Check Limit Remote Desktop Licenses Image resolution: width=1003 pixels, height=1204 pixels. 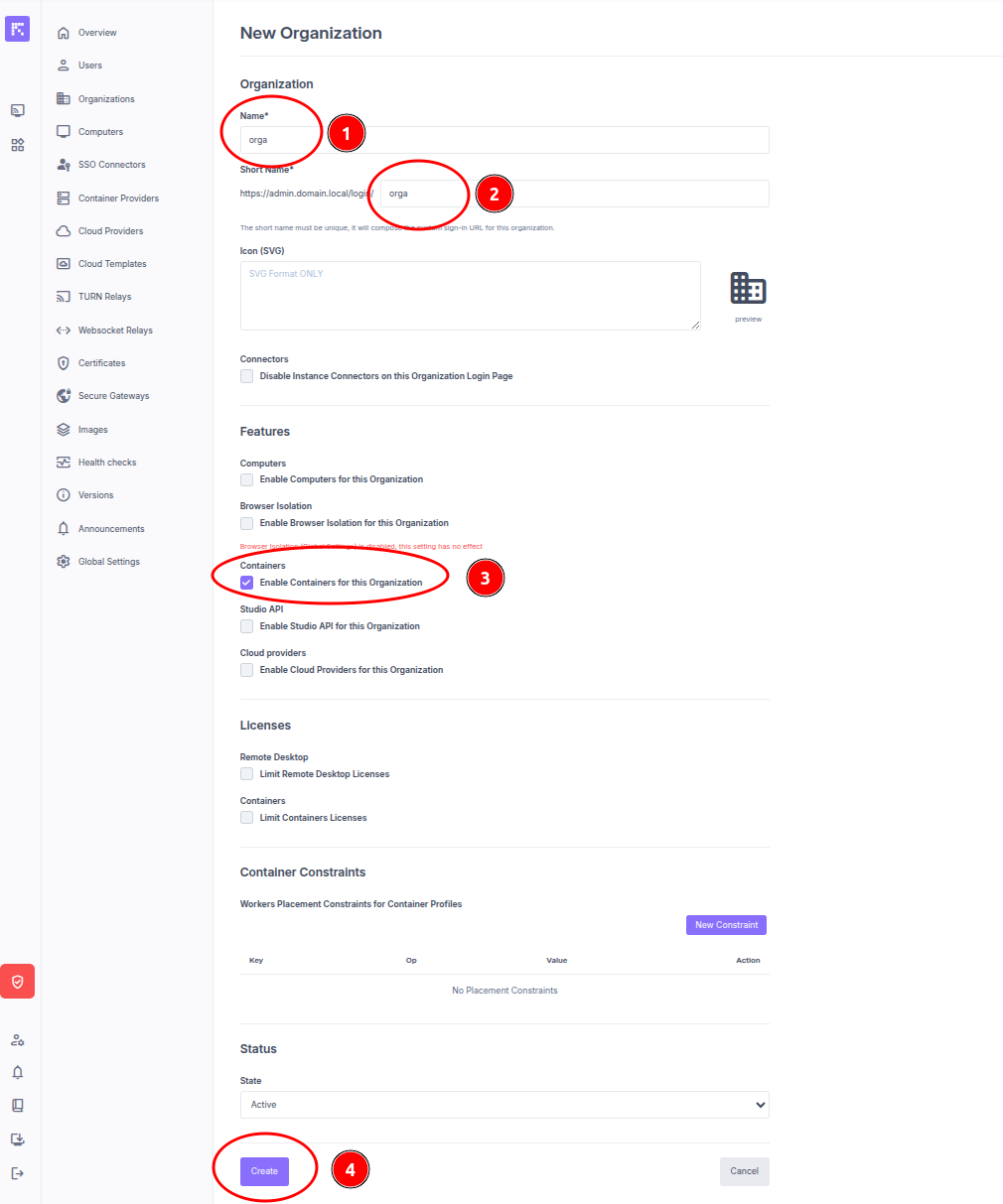246,774
